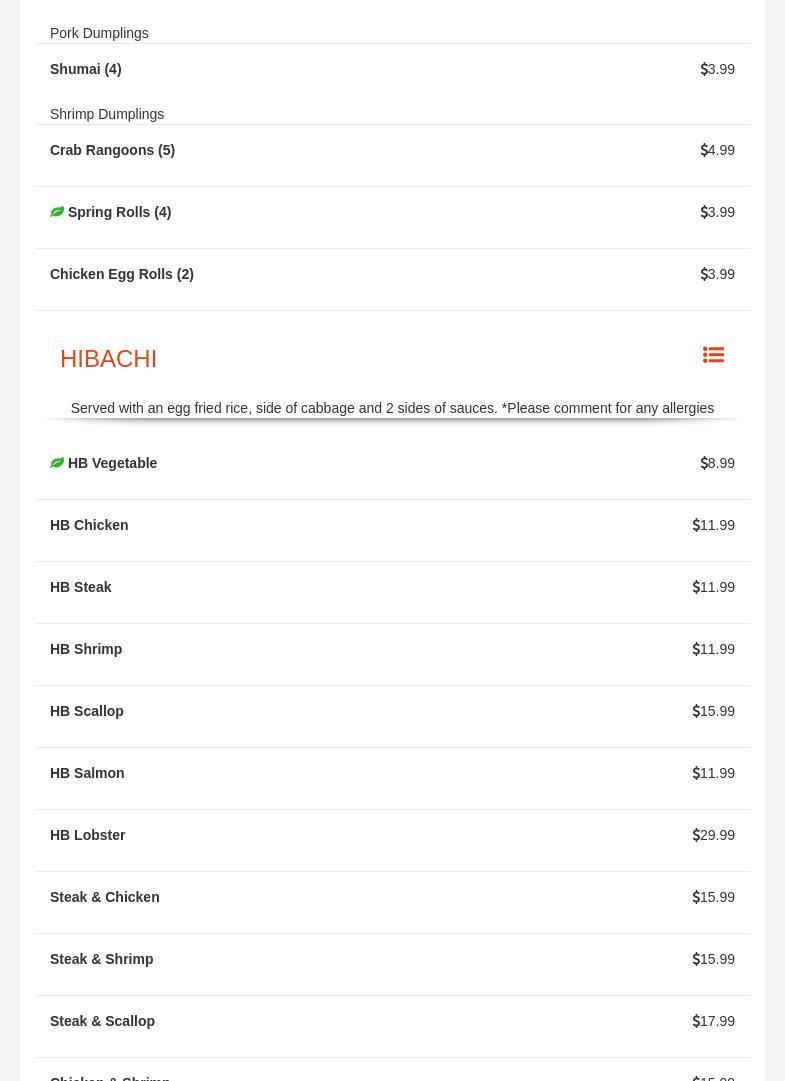Image resolution: width=785 pixels, height=1081 pixels.
Task: Open the HIBACHI category list icon
Action: tap(713, 355)
